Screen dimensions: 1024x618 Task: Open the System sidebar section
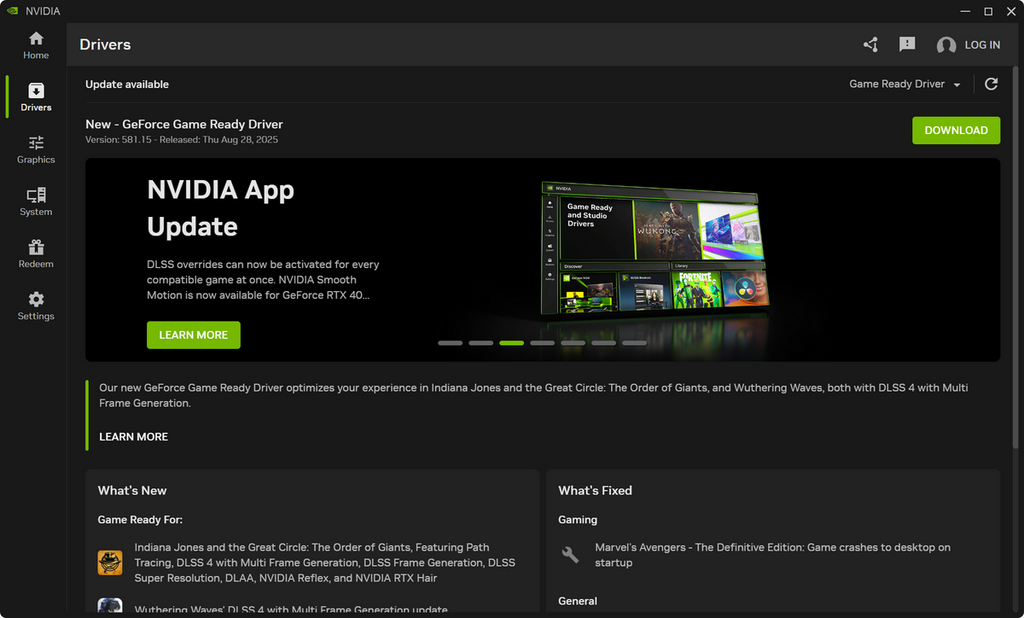click(36, 202)
